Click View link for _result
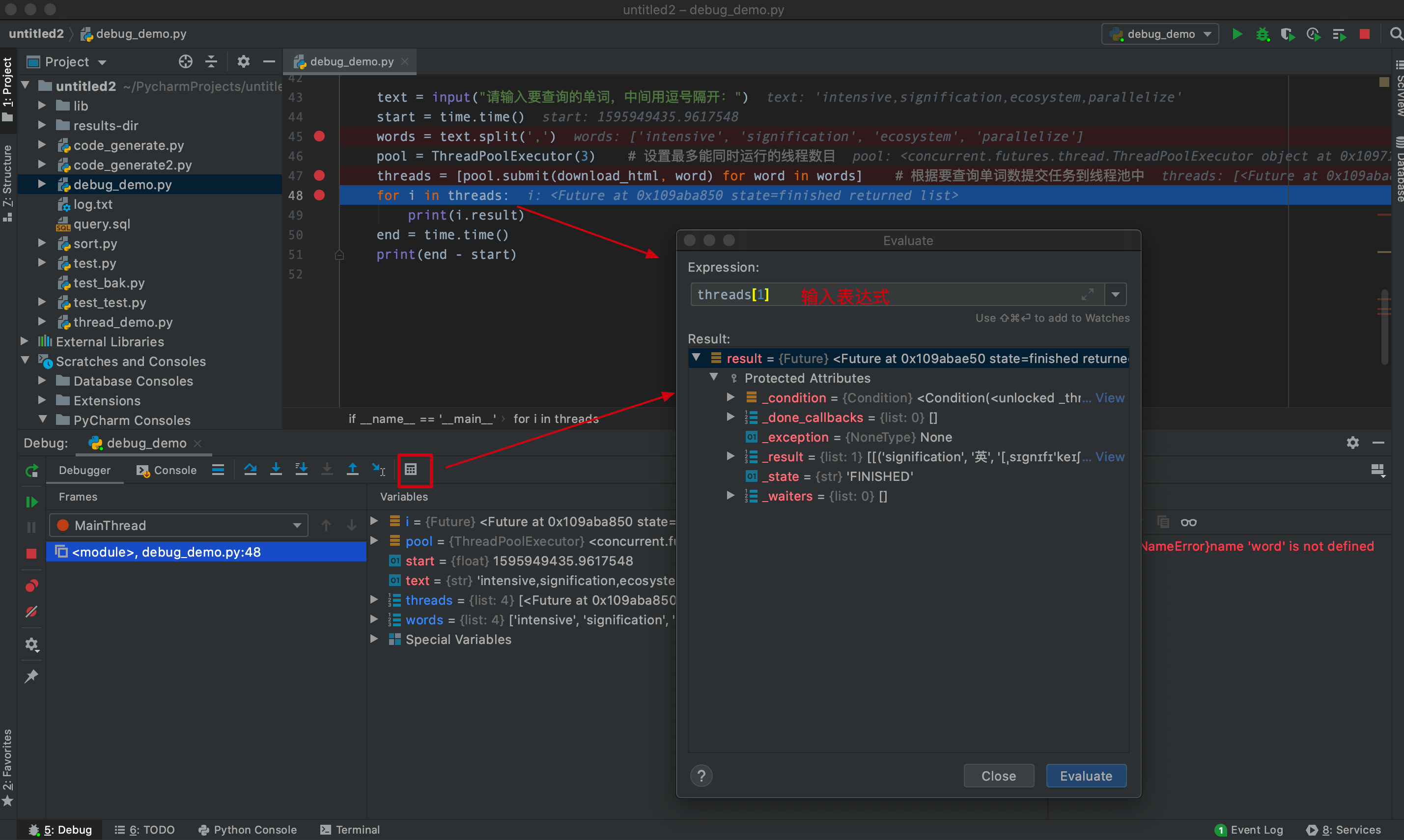 tap(1110, 457)
